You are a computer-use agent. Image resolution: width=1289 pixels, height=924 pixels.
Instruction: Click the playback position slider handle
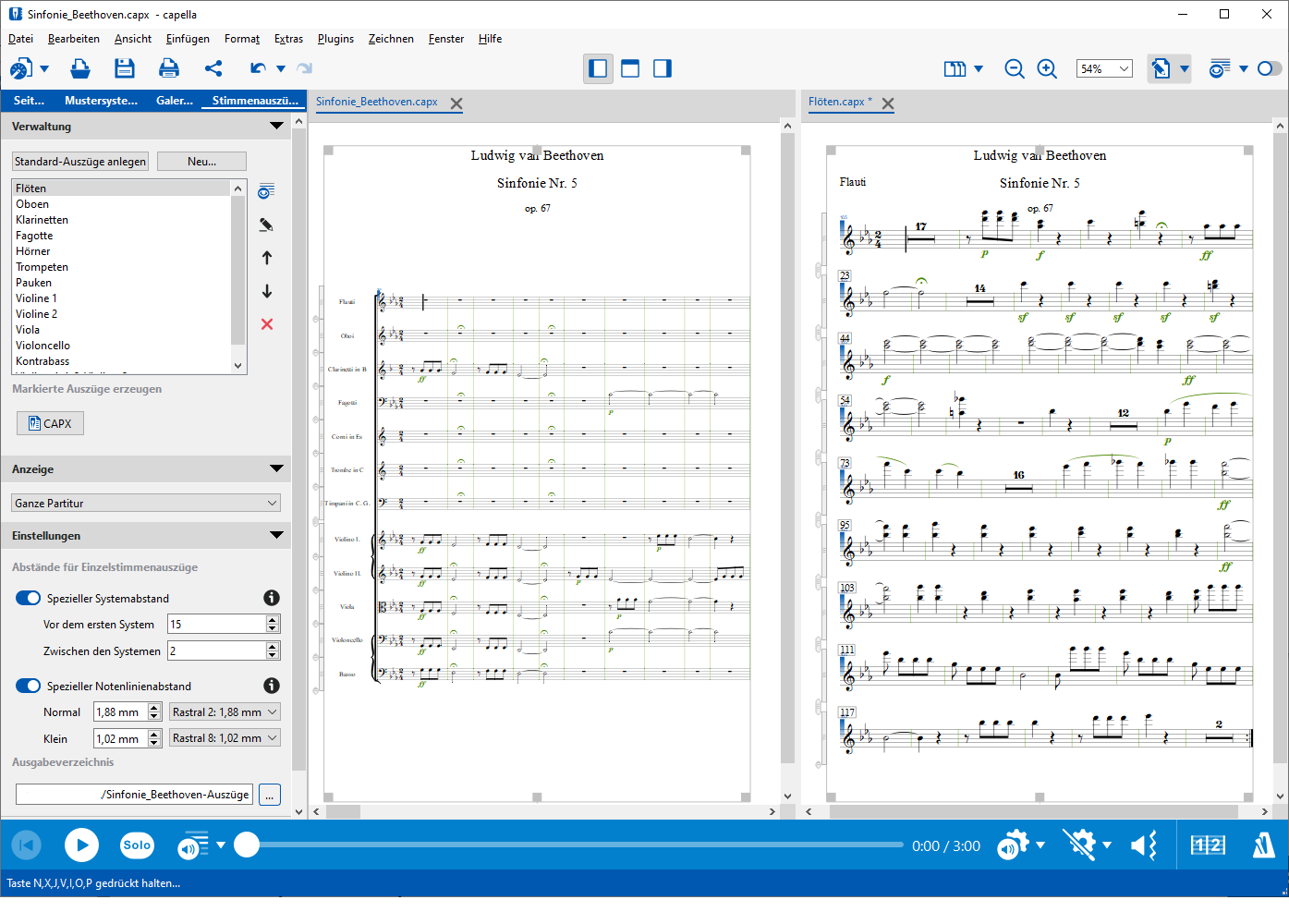247,845
